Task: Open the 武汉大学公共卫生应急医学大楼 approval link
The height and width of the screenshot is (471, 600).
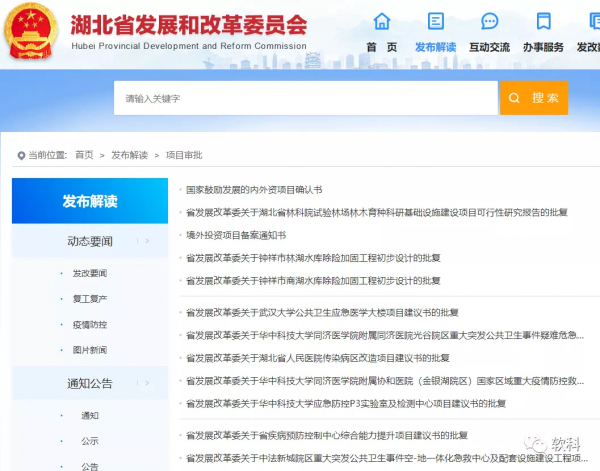Action: tap(322, 313)
